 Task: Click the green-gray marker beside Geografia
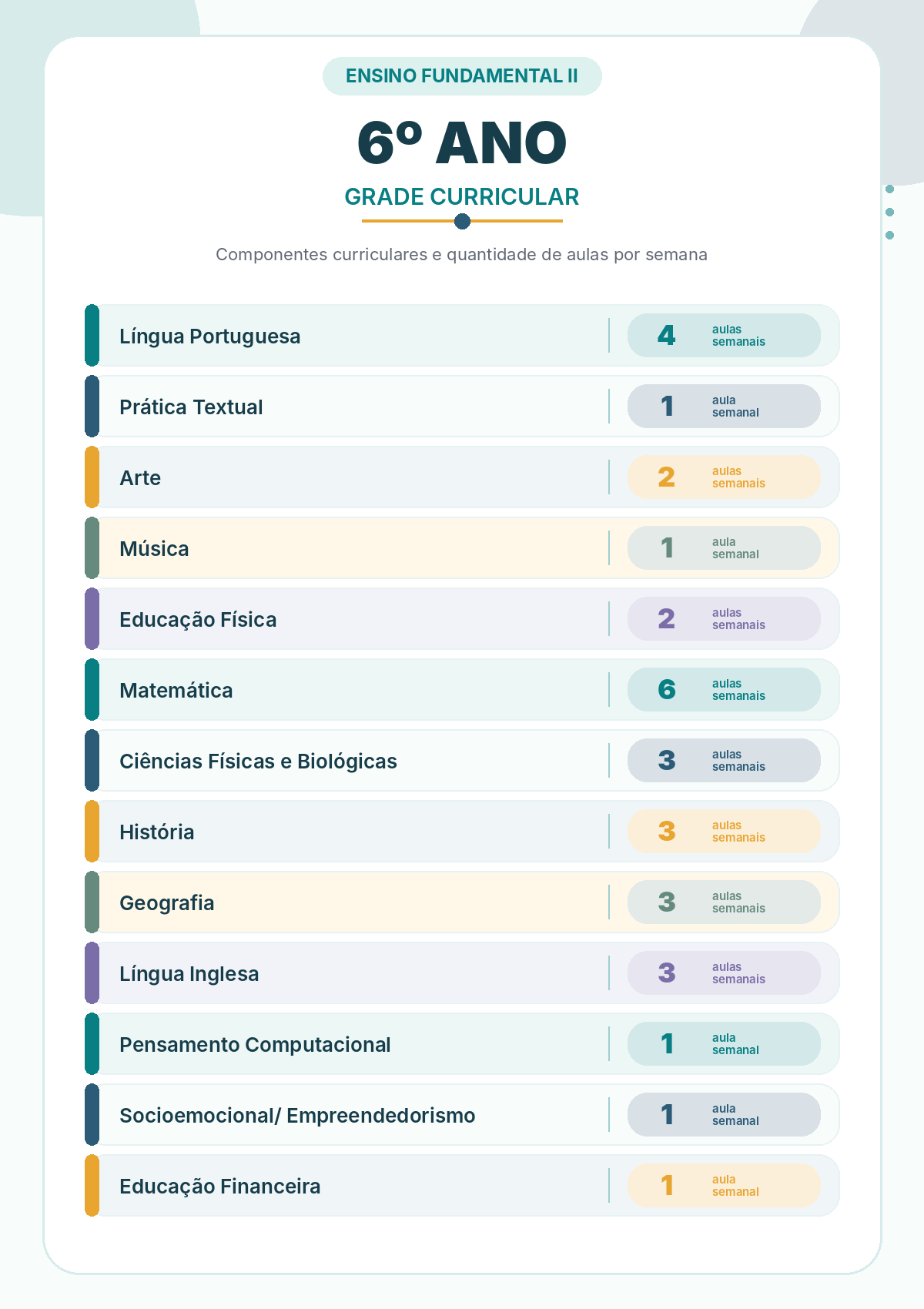tap(92, 902)
